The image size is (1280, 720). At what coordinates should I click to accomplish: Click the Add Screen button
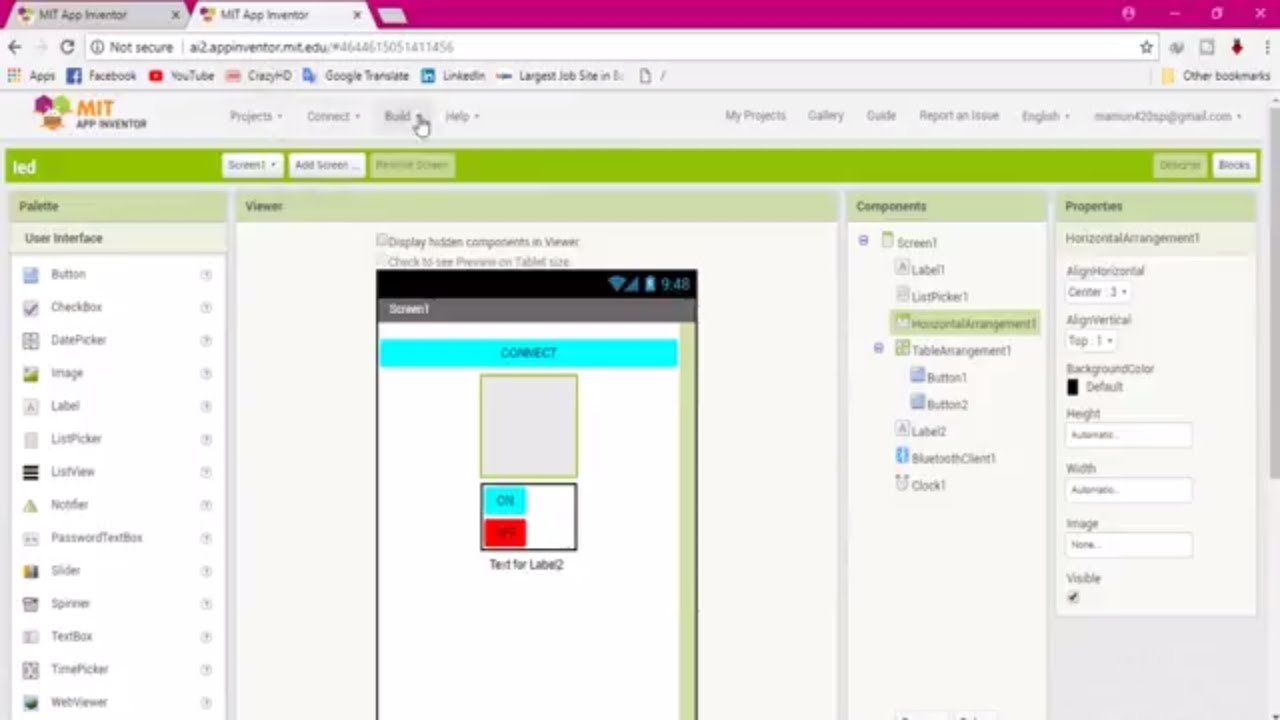[x=326, y=165]
